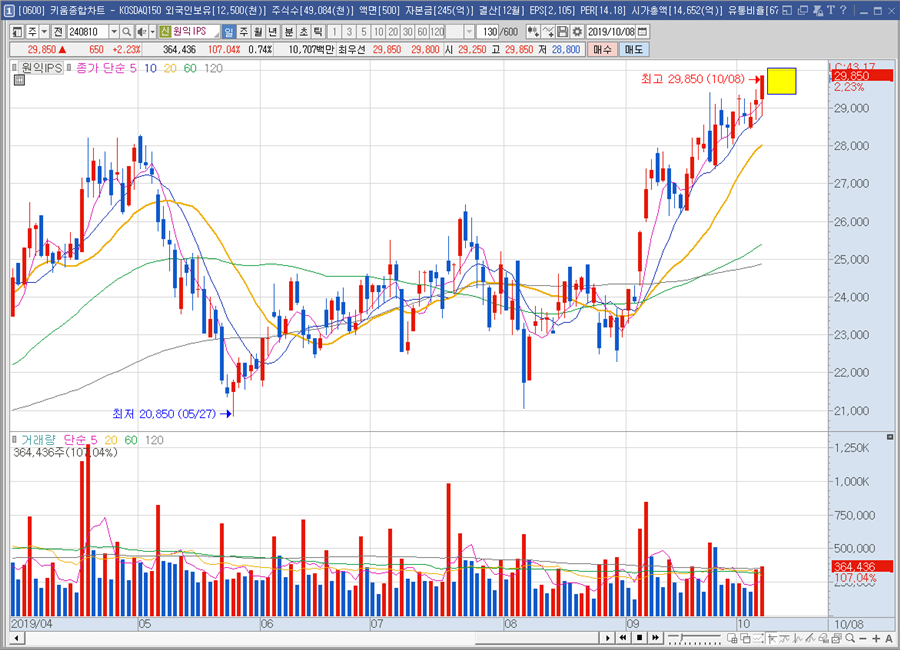This screenshot has height=650, width=900.
Task: Click the horizontal scrollbar track
Action: point(311,638)
